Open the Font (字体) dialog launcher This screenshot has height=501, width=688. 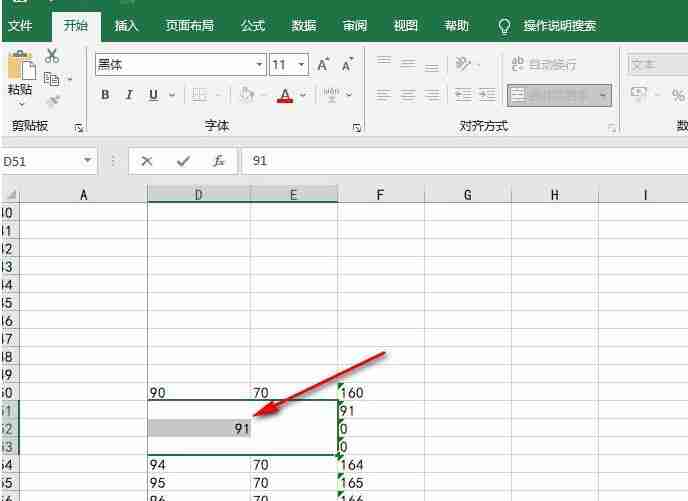pyautogui.click(x=357, y=128)
